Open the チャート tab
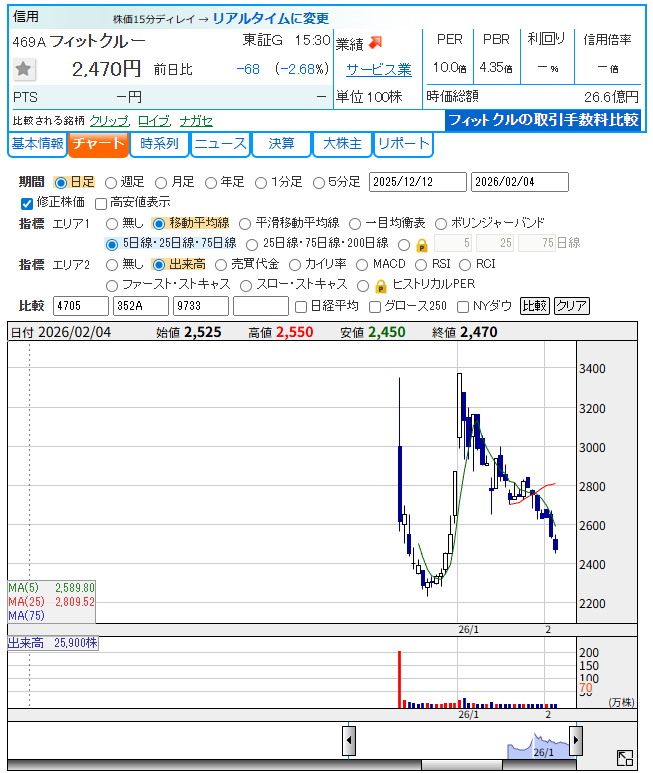The image size is (653, 773). tap(99, 144)
